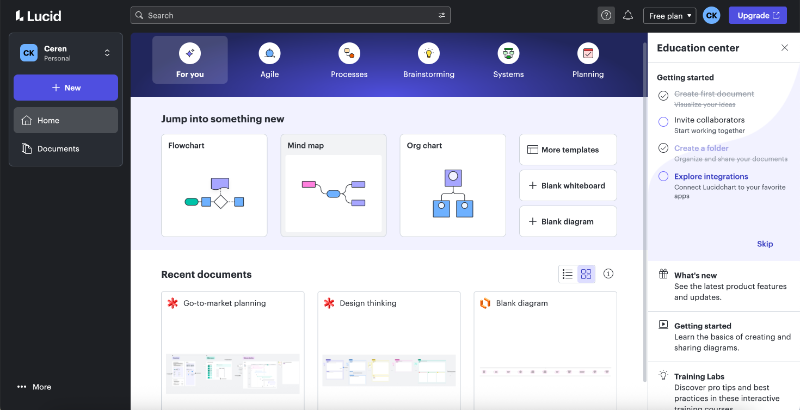Image resolution: width=800 pixels, height=410 pixels.
Task: Click the recent documents info icon
Action: coord(608,274)
